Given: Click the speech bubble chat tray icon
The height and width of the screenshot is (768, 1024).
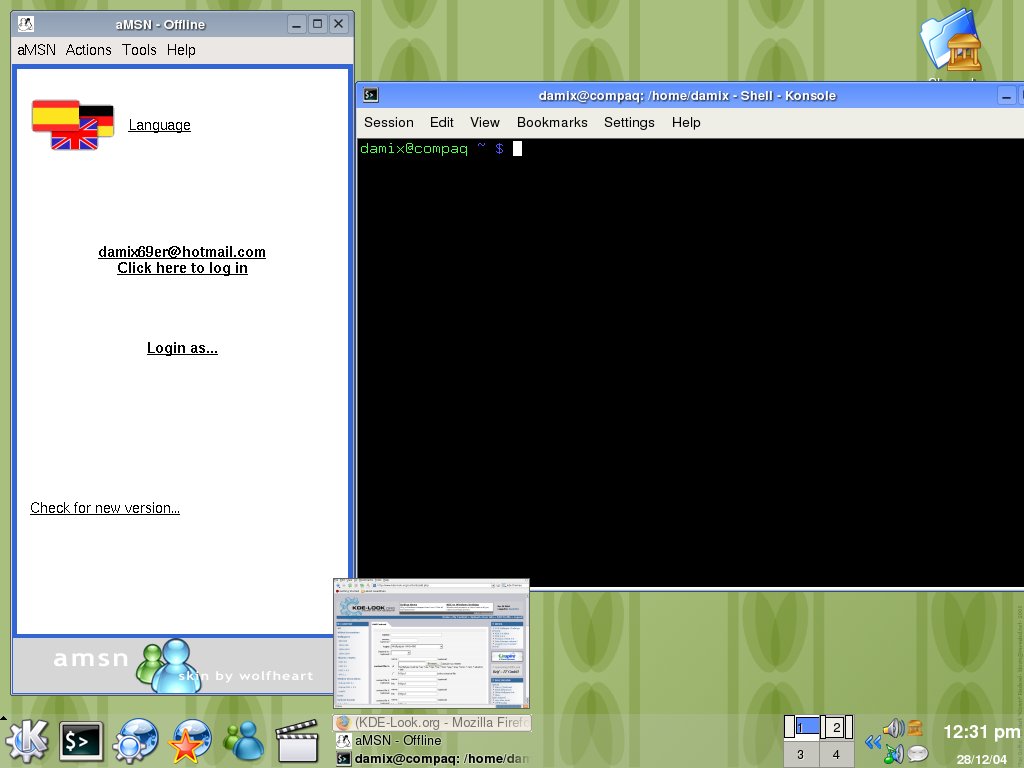Looking at the screenshot, I should coord(918,754).
